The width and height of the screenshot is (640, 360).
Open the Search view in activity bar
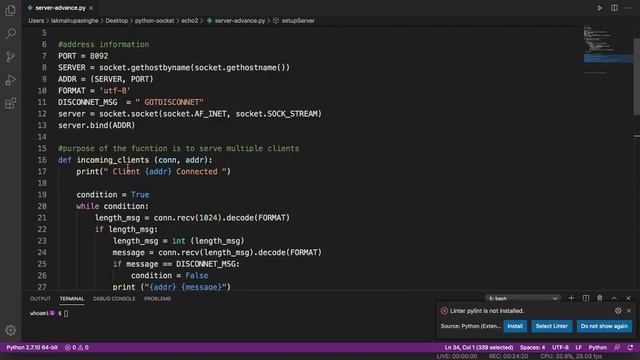click(11, 33)
